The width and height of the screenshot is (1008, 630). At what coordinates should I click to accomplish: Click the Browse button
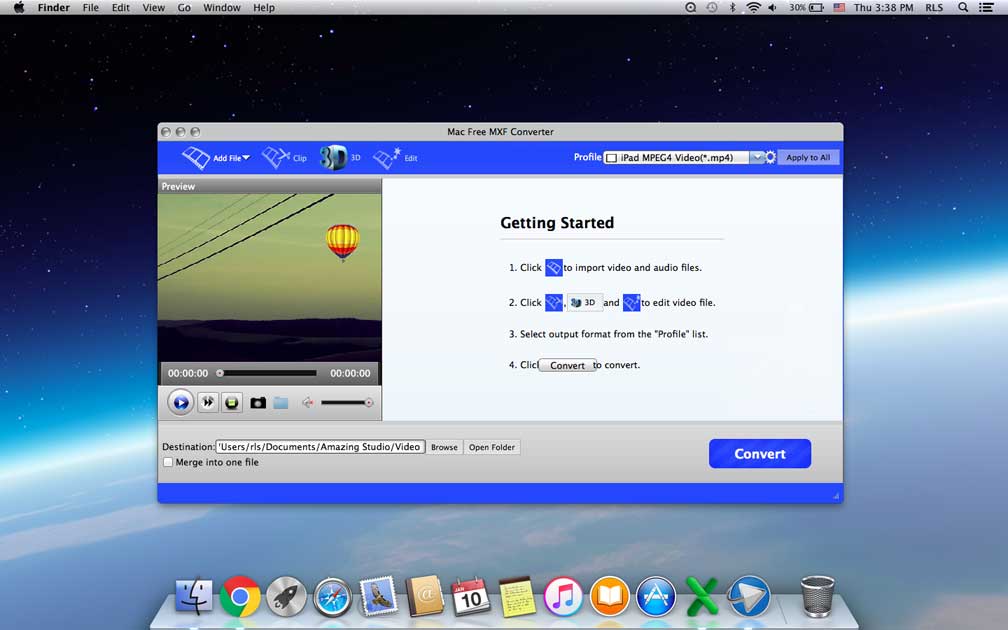444,447
